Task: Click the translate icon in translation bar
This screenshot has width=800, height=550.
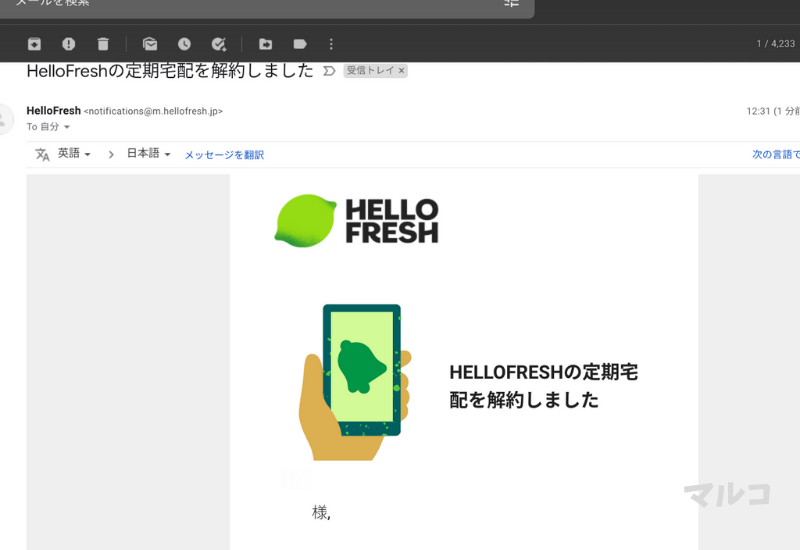Action: [42, 154]
